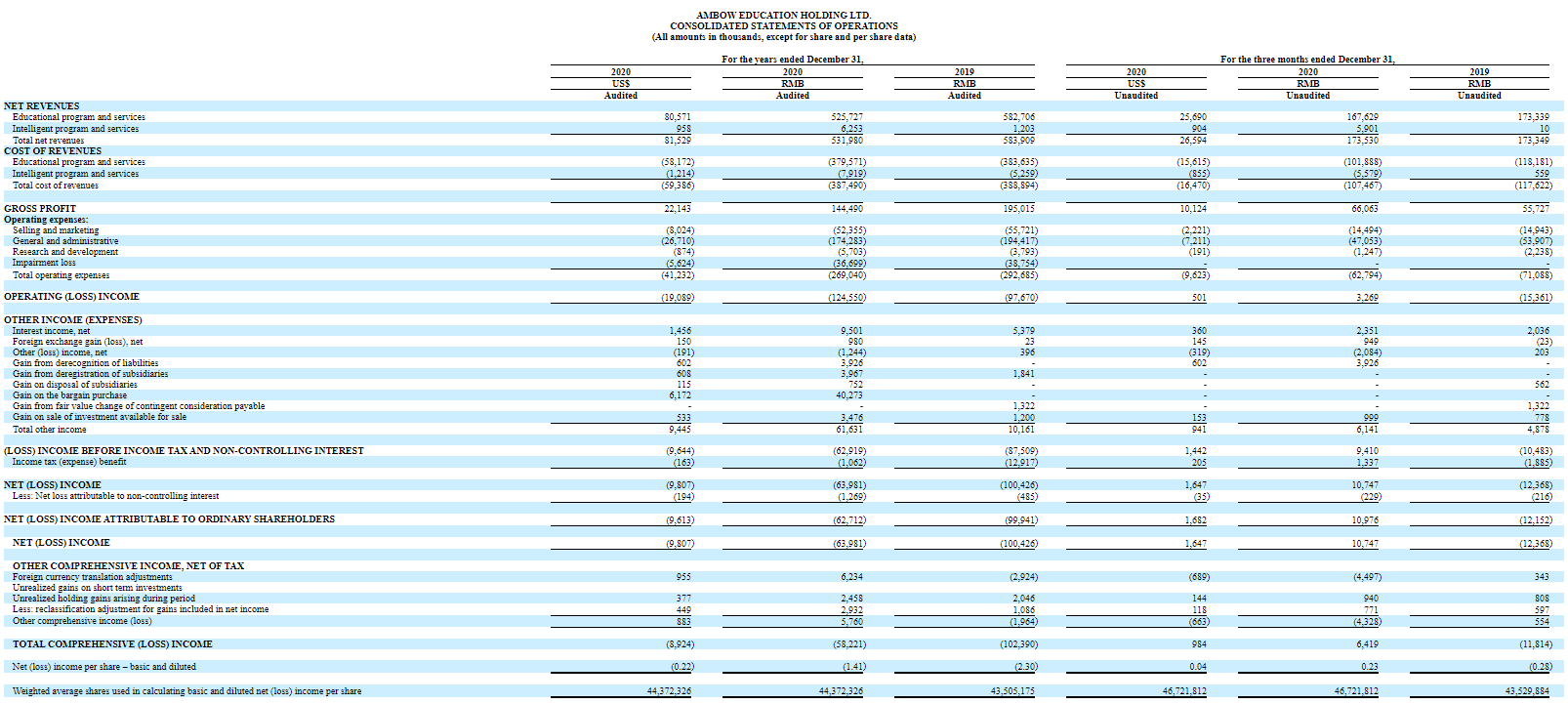Click the Ambow Education Holding Ltd. title
Image resolution: width=1568 pixels, height=704 pixels.
(783, 15)
